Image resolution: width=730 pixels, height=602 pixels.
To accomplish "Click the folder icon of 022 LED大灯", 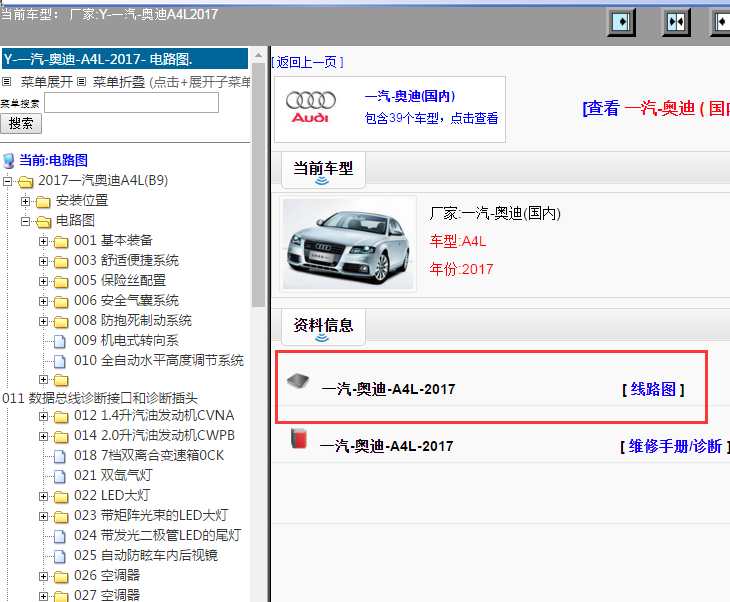I will [x=61, y=497].
